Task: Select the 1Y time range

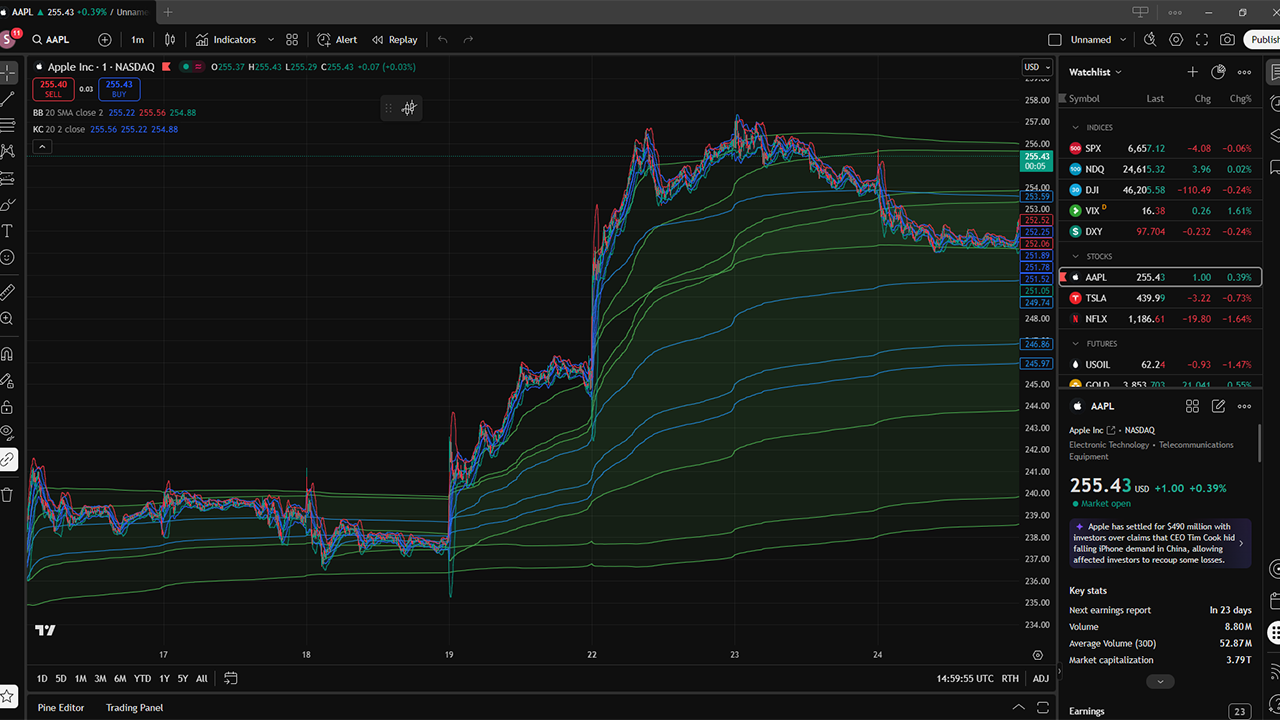Action: click(164, 678)
